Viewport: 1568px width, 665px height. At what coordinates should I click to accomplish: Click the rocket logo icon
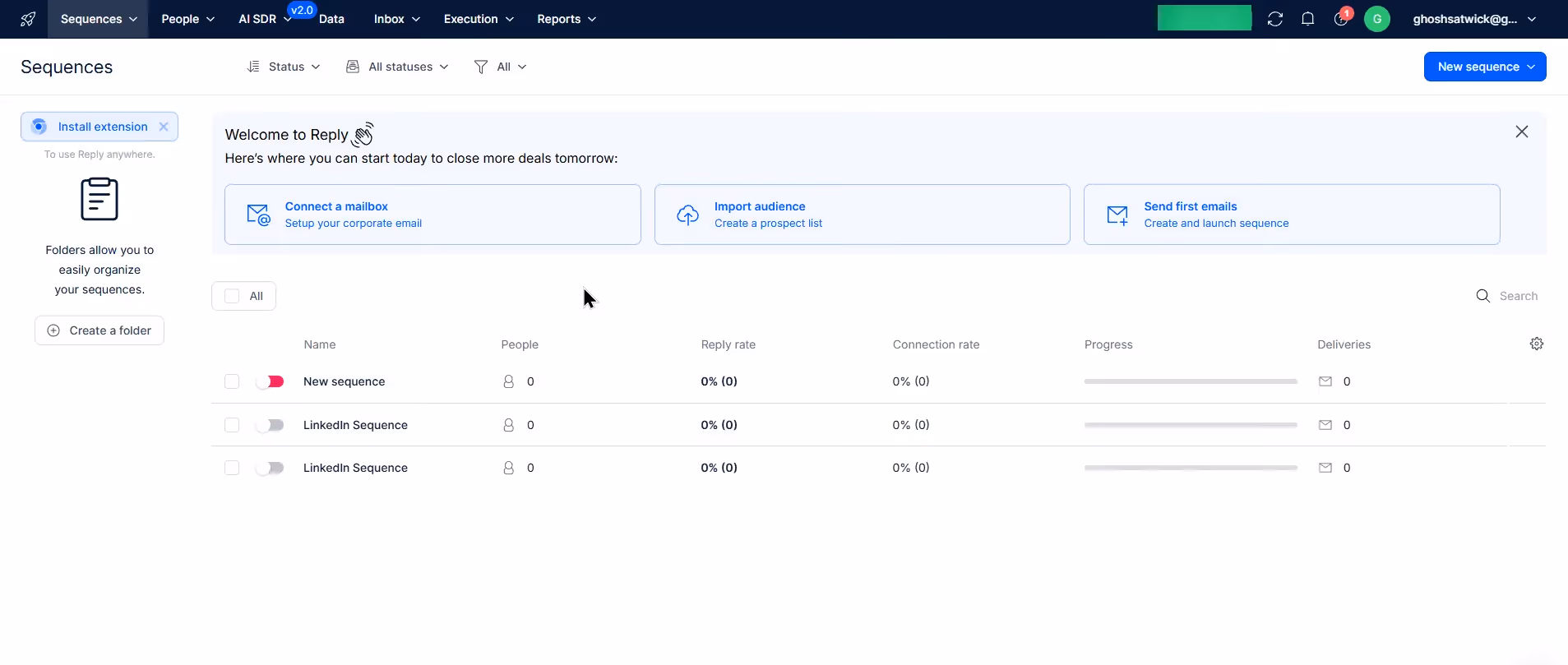(x=28, y=19)
